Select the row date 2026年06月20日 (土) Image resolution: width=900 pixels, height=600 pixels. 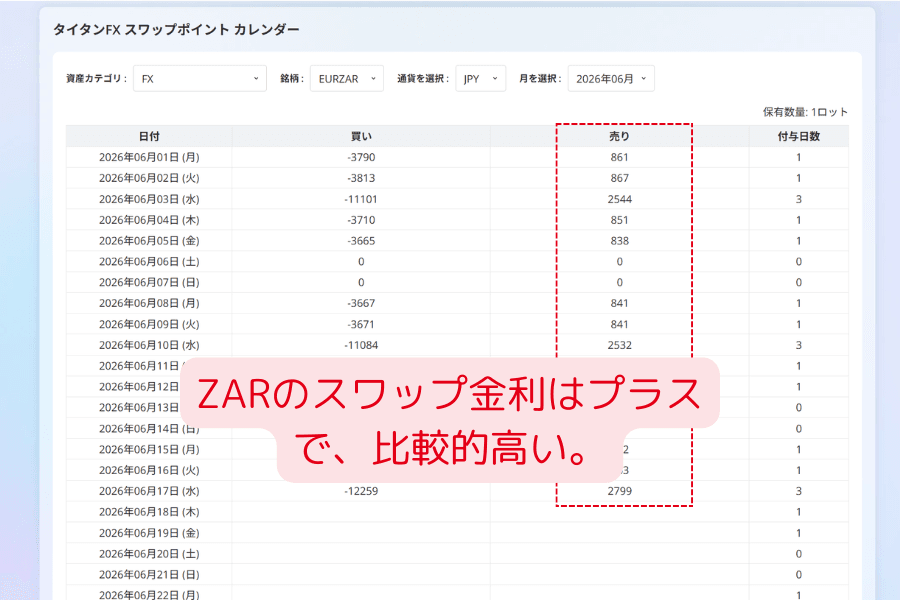[x=149, y=554]
